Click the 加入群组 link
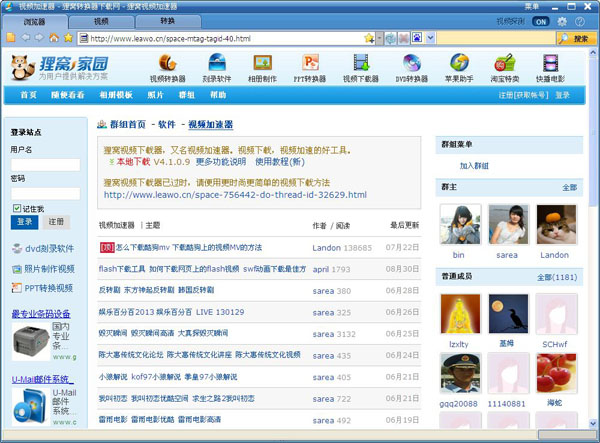Viewport: 600px width, 443px height. 474,166
